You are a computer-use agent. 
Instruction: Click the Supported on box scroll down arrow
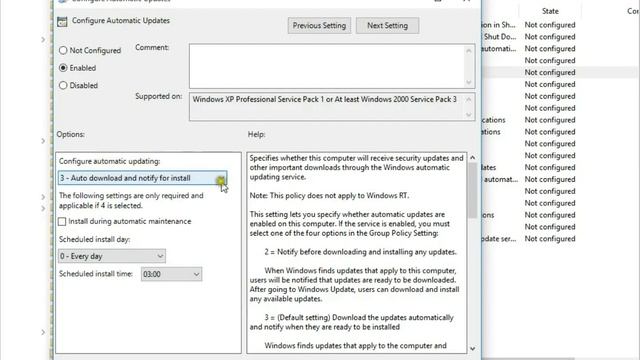pyautogui.click(x=469, y=115)
